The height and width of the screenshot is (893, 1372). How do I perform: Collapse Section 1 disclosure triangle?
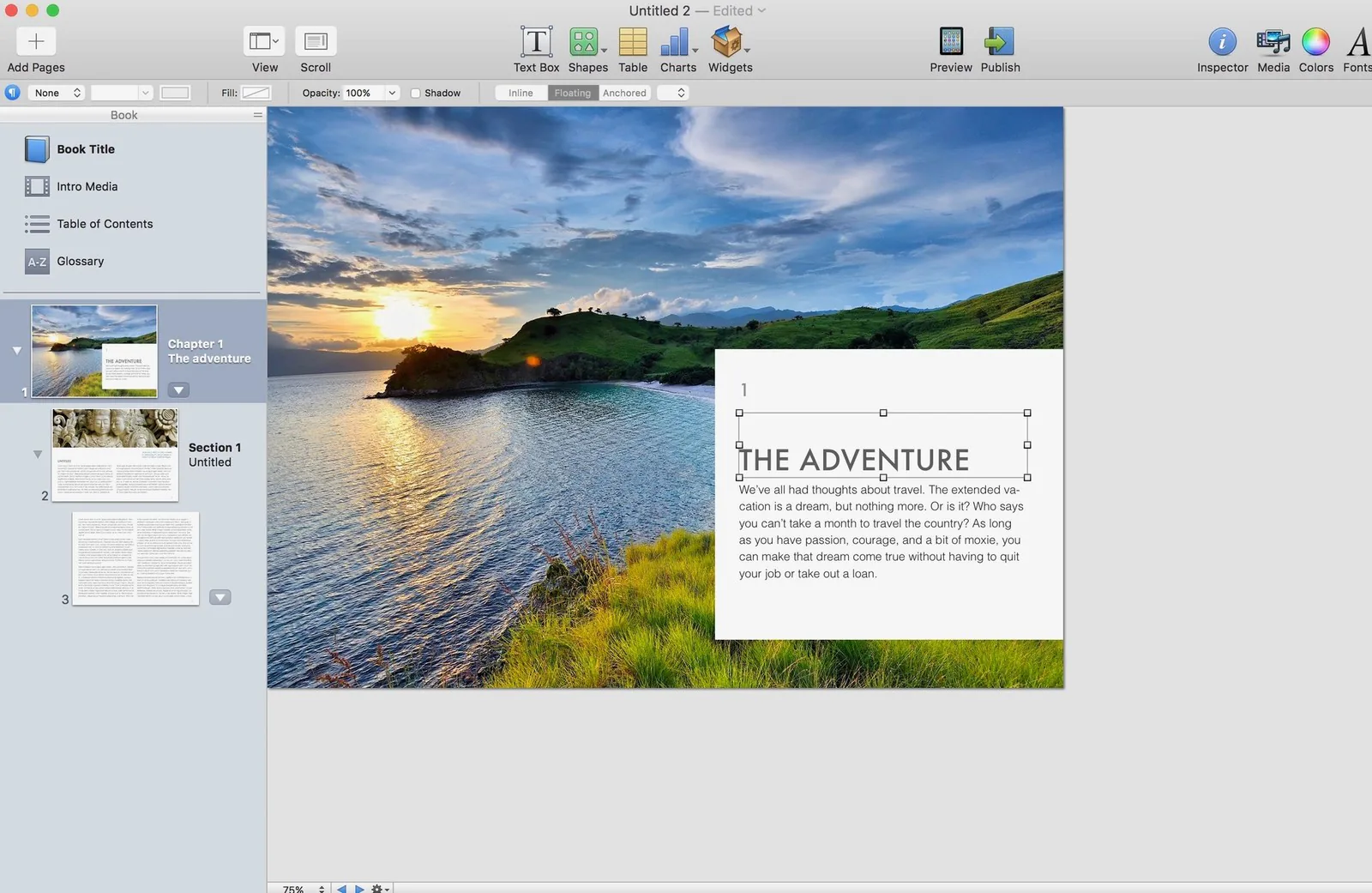[x=38, y=454]
